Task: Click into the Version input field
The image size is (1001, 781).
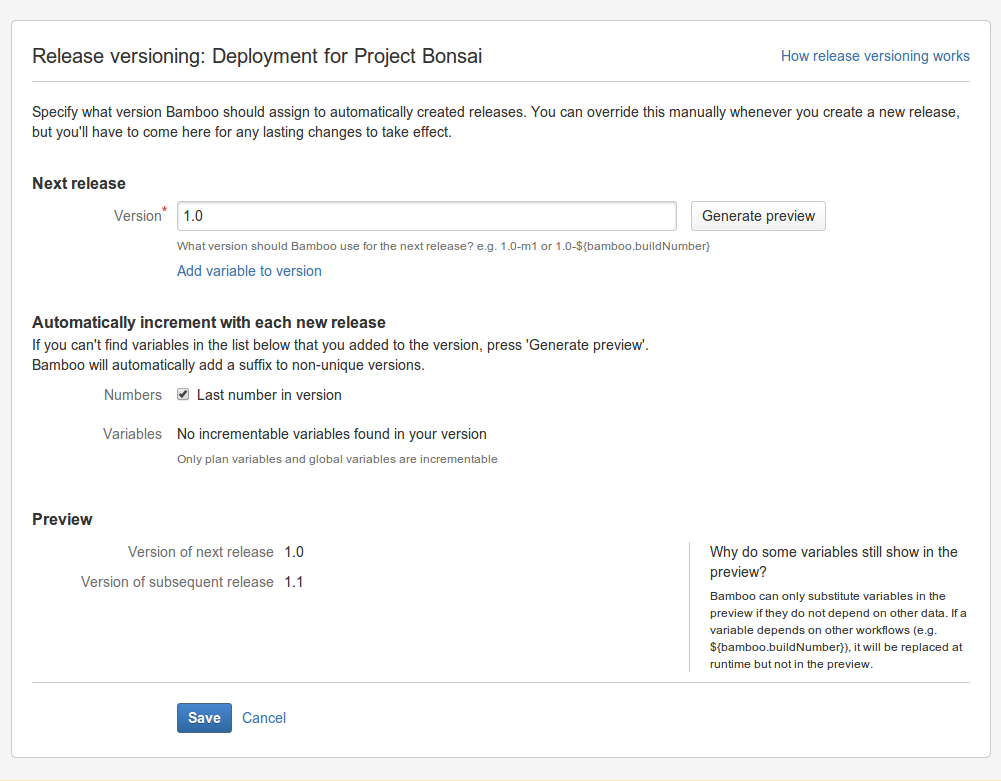Action: click(x=426, y=216)
